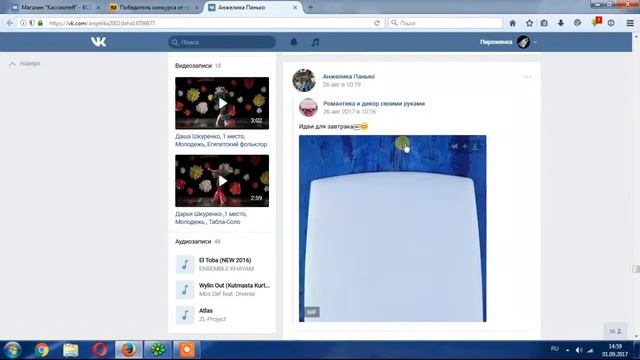
Task: Play the Atlas track icon
Action: 185,315
